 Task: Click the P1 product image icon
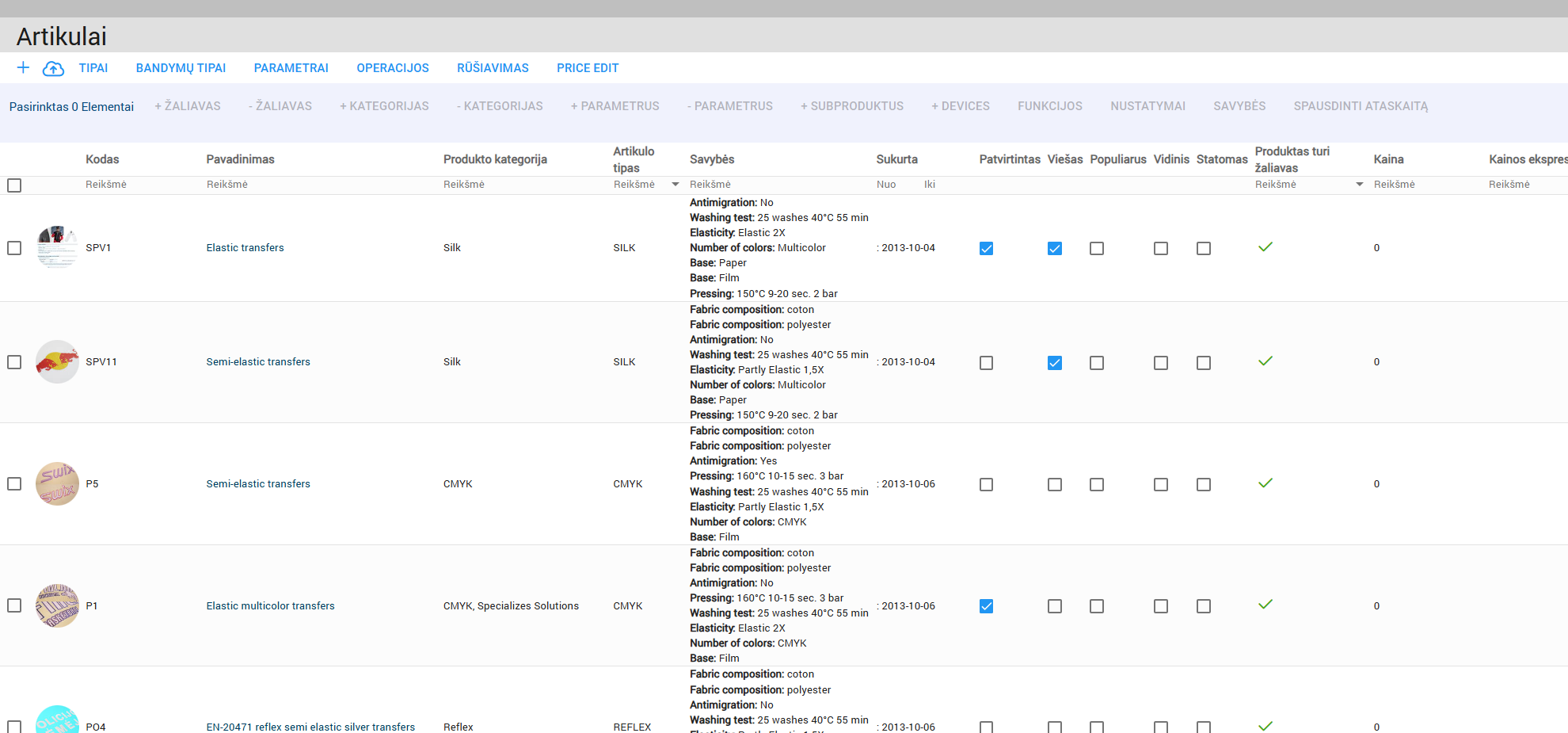point(57,606)
